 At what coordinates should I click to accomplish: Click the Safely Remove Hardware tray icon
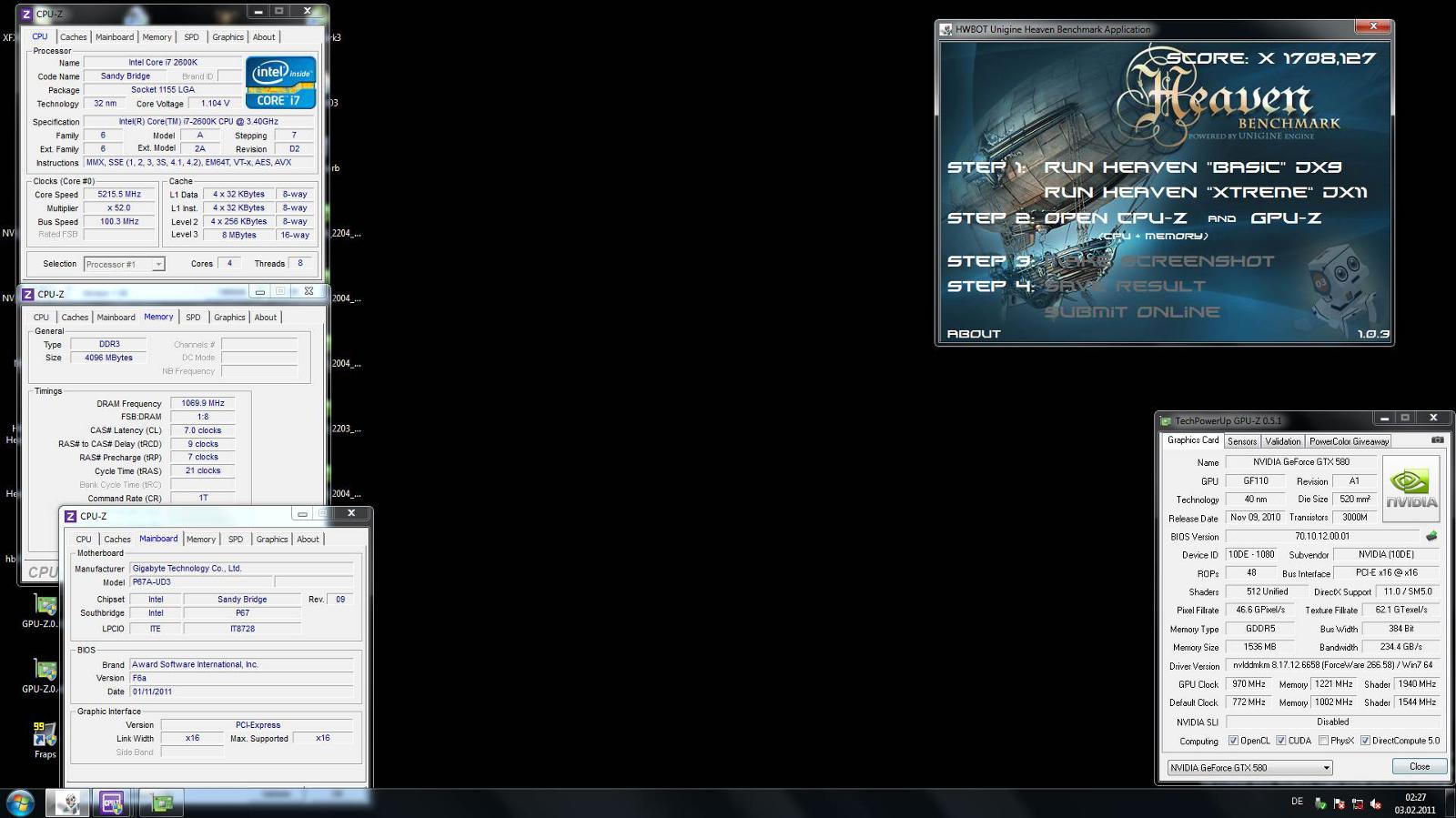pyautogui.click(x=1320, y=803)
